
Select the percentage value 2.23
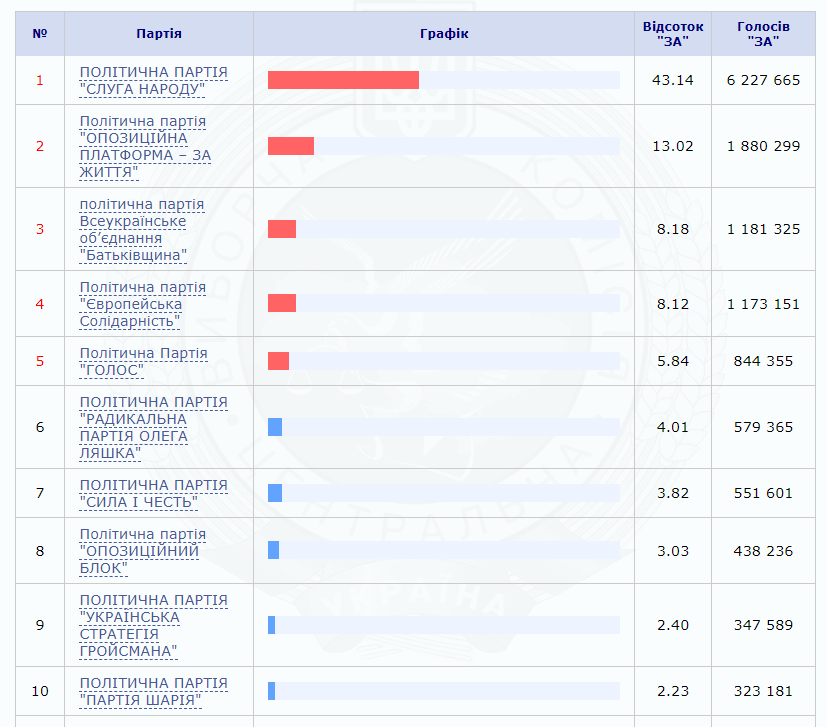pyautogui.click(x=673, y=691)
